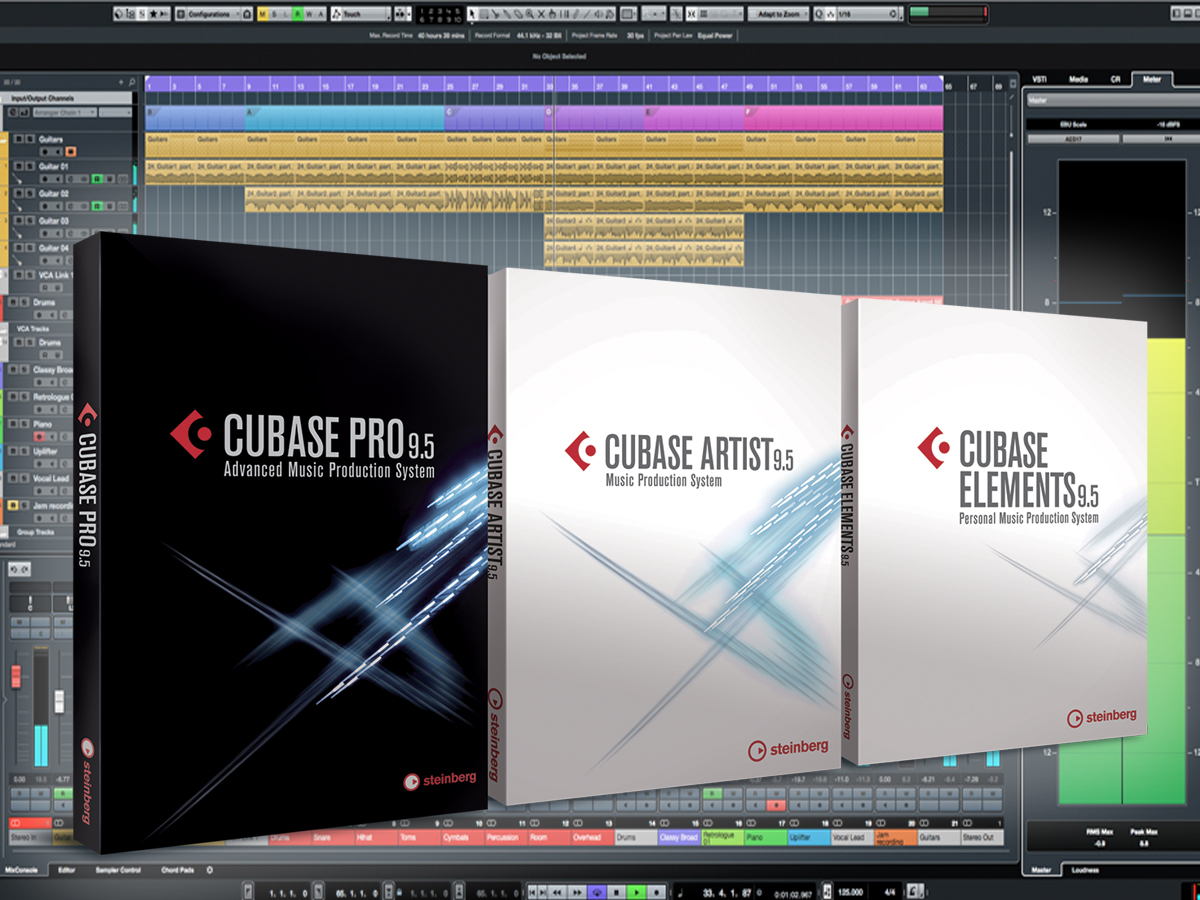Click the AES17 meter button
Screen dimensions: 1200x900
click(x=1073, y=139)
